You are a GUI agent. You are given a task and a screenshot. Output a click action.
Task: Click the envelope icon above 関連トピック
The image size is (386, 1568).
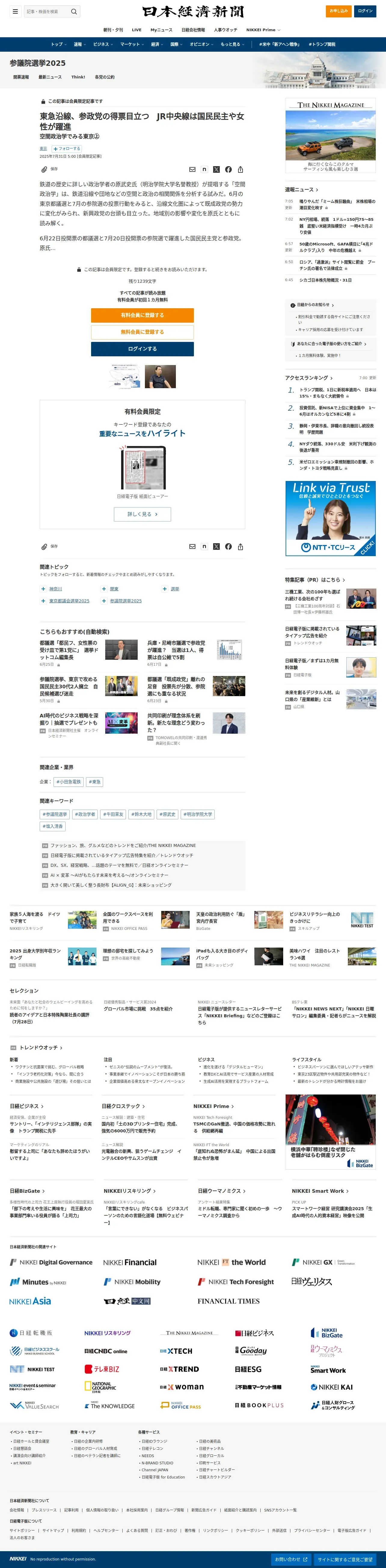click(192, 547)
